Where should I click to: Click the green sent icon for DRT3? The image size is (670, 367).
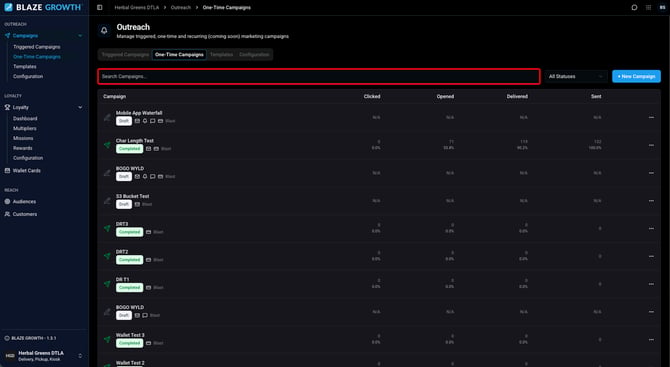click(107, 228)
